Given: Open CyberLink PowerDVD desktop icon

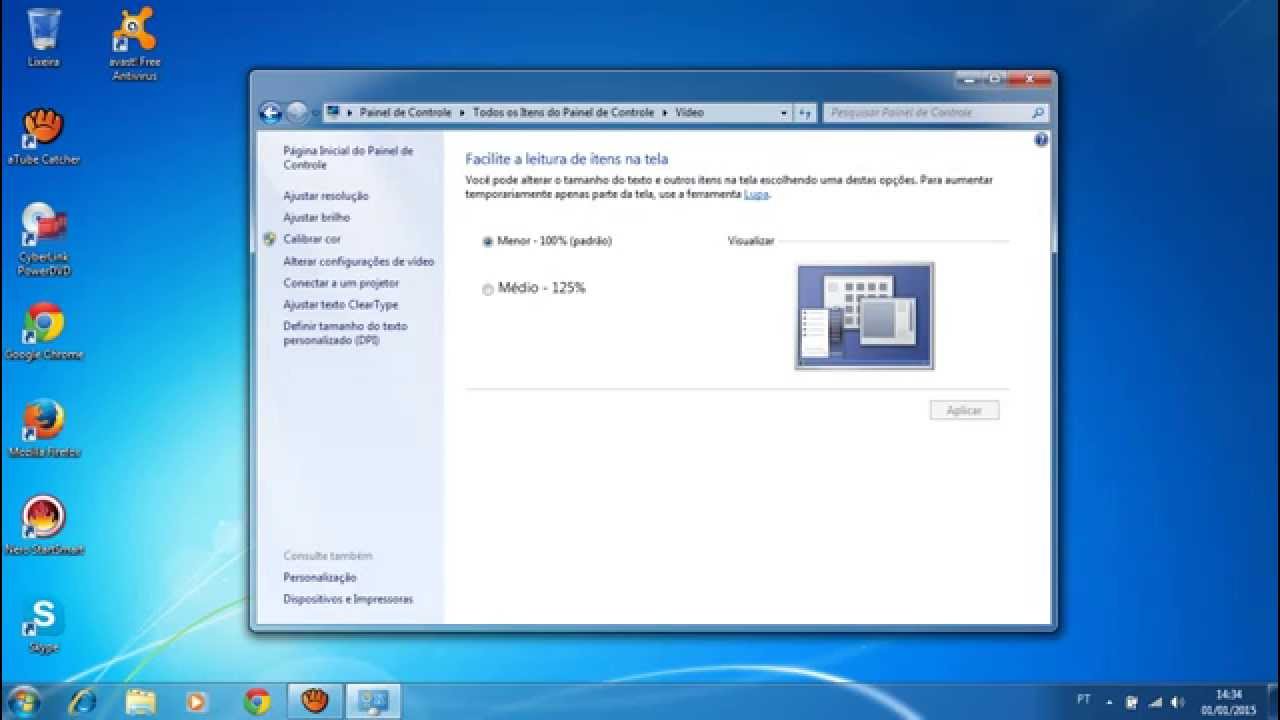Looking at the screenshot, I should click(44, 239).
